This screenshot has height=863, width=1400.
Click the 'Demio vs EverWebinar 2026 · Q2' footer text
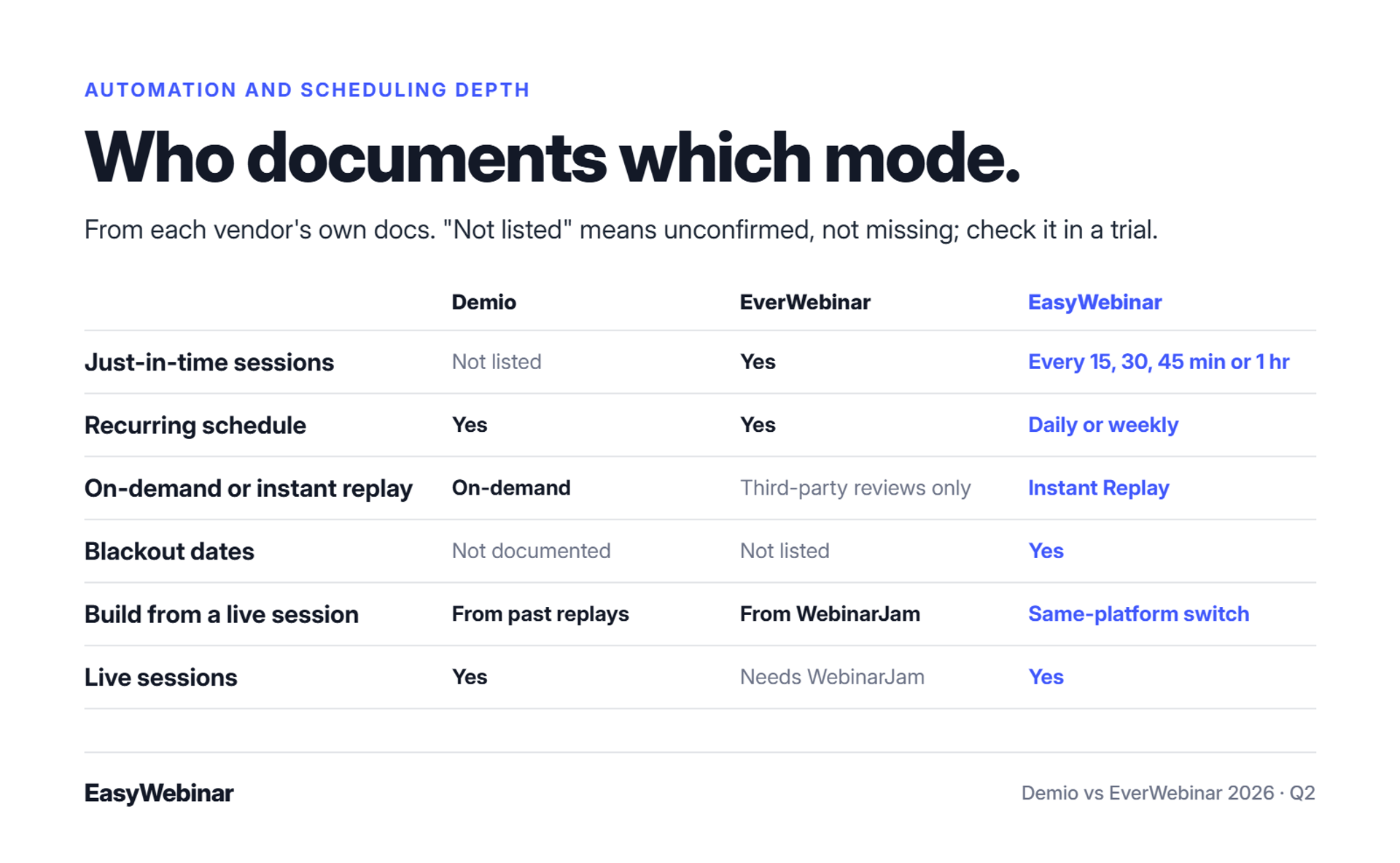click(1168, 793)
